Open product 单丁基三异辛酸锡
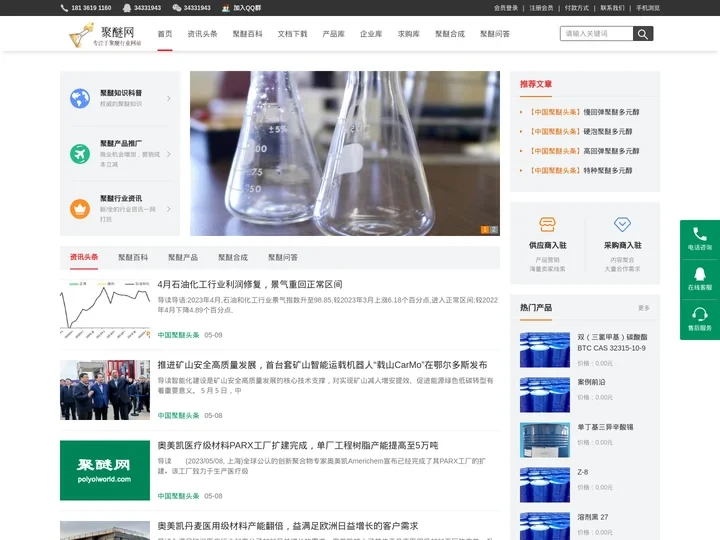720x540 pixels. click(x=605, y=427)
